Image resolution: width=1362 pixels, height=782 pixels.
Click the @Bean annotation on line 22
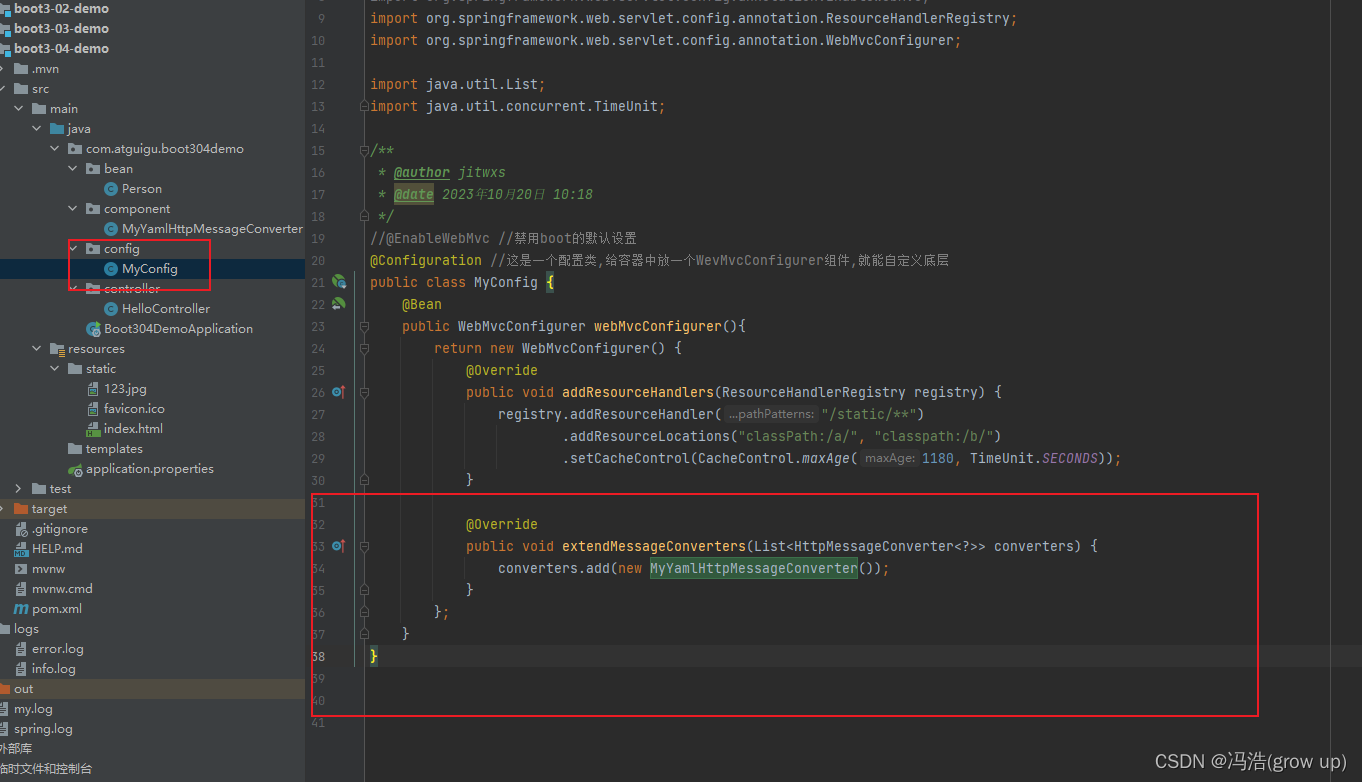point(422,304)
